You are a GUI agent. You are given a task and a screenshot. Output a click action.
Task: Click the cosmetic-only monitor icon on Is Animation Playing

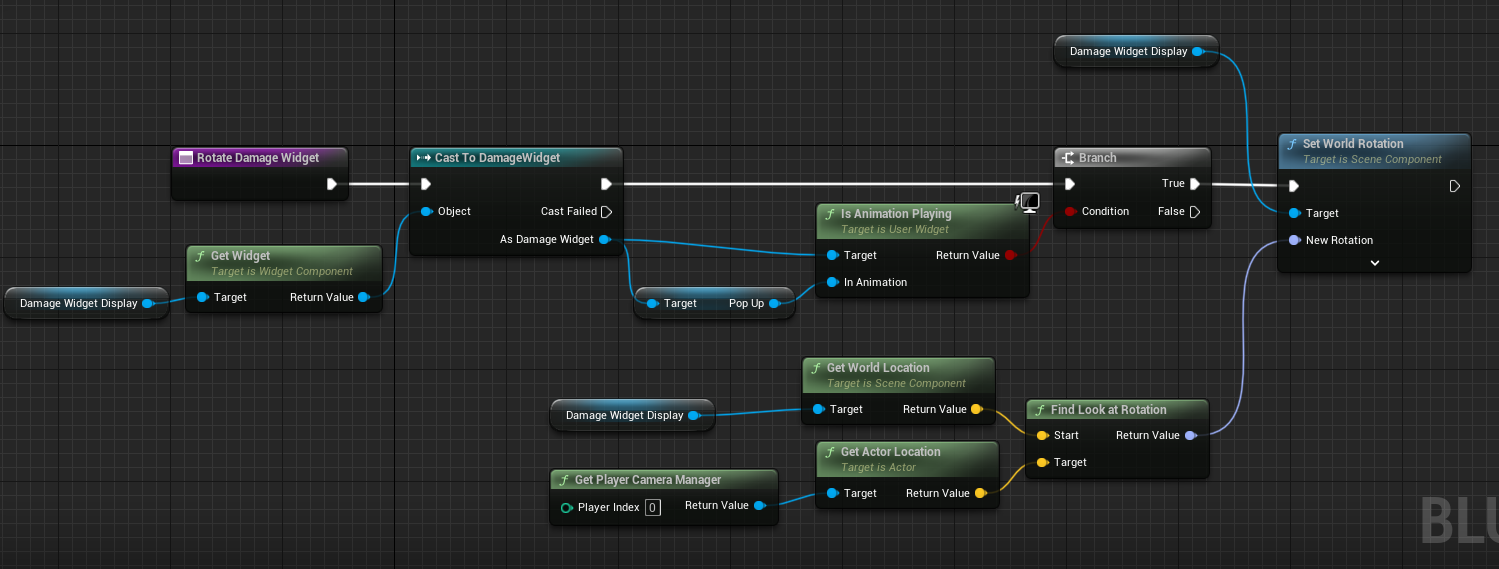point(1029,203)
